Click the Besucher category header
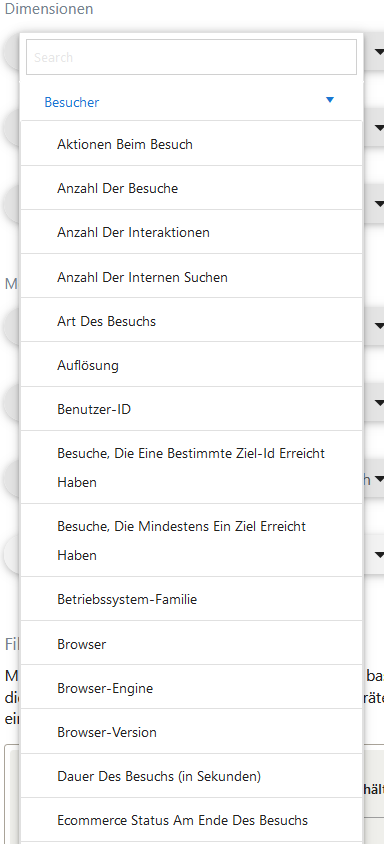The height and width of the screenshot is (844, 384). pos(191,102)
